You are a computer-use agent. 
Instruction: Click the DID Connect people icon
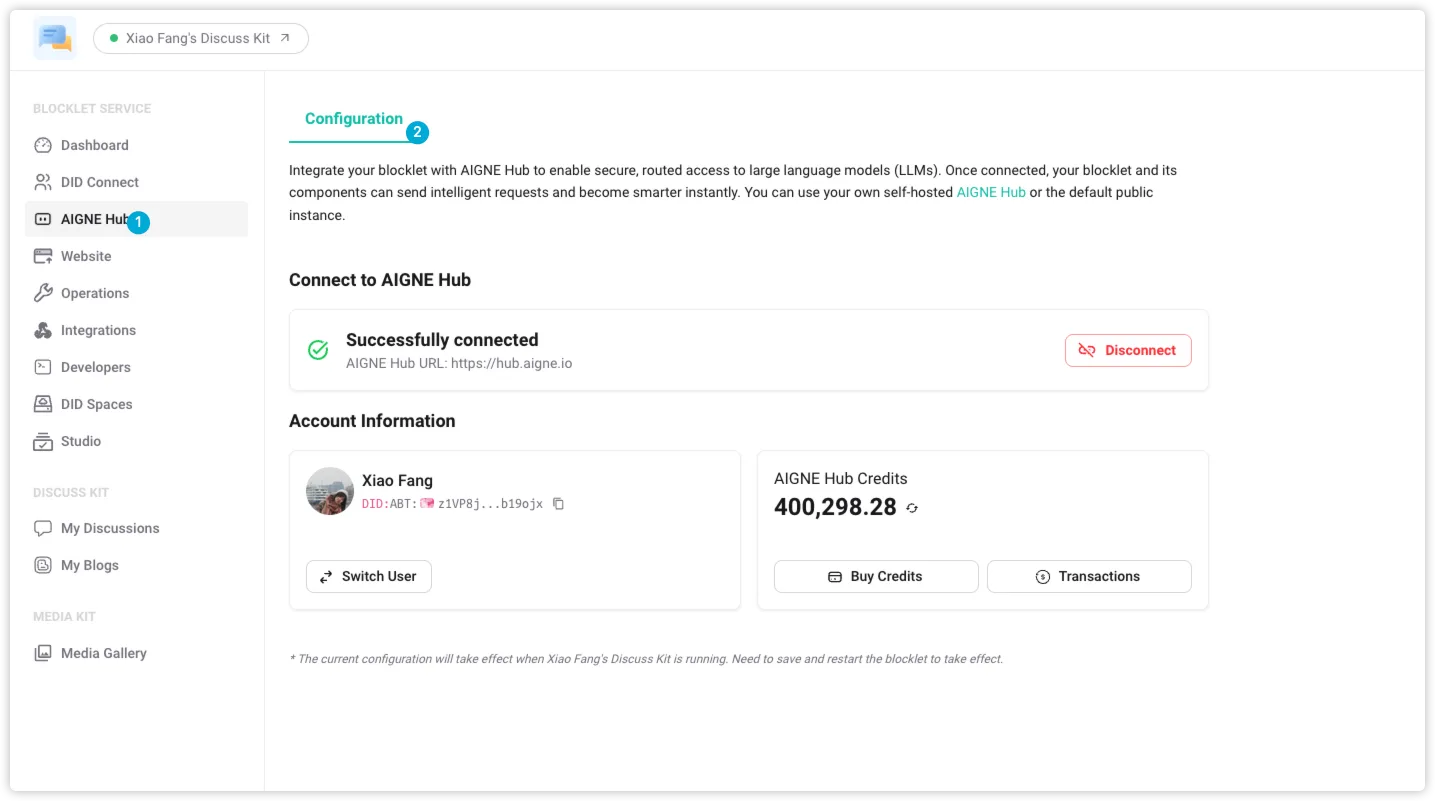tap(43, 182)
